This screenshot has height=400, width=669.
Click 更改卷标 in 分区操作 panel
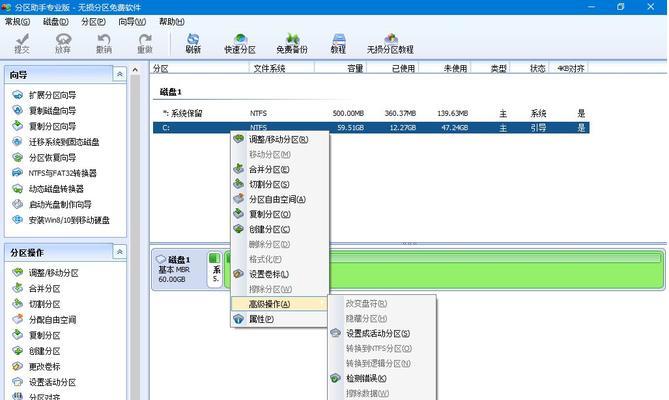tap(36, 367)
